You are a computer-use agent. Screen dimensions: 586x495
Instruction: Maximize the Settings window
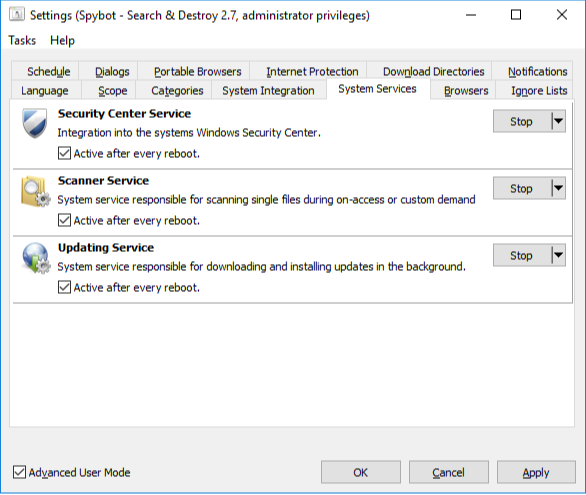[x=516, y=15]
